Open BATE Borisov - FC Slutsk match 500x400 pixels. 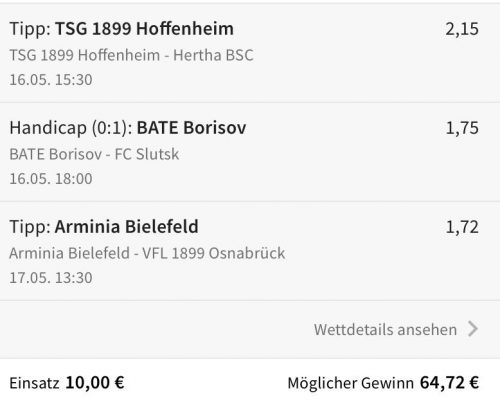(94, 154)
